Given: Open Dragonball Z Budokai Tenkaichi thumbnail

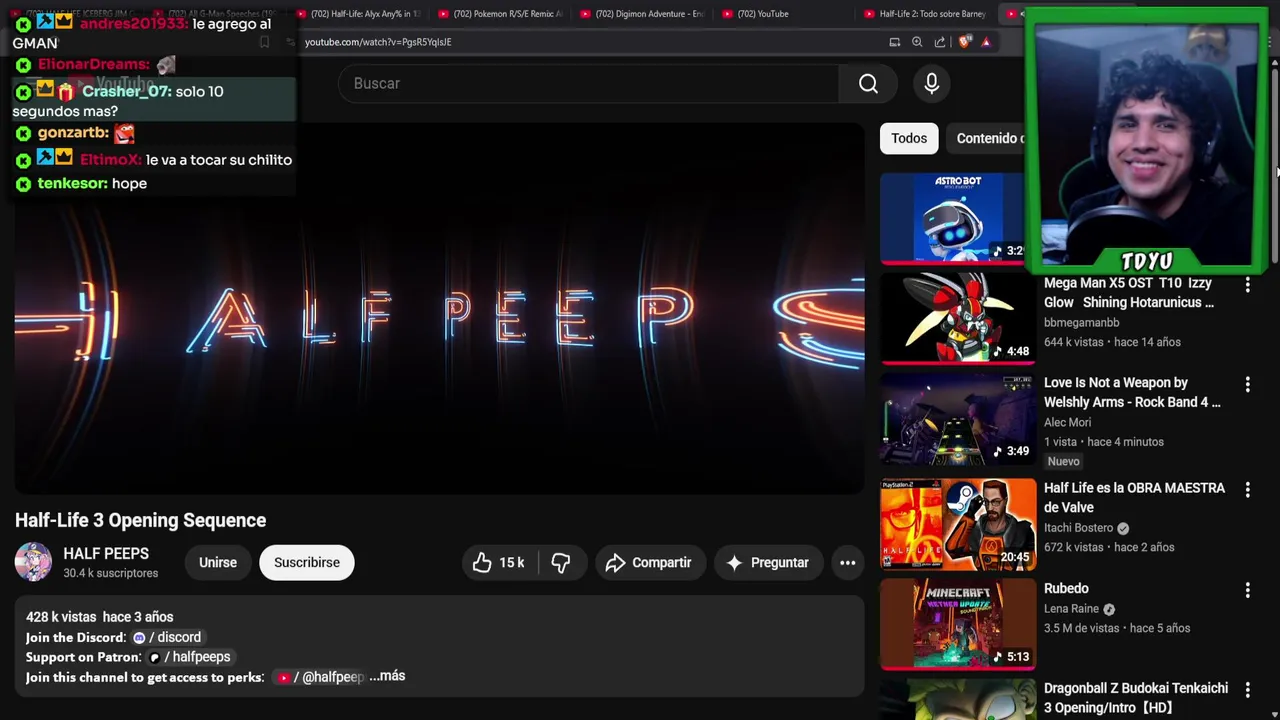Looking at the screenshot, I should click(x=958, y=700).
